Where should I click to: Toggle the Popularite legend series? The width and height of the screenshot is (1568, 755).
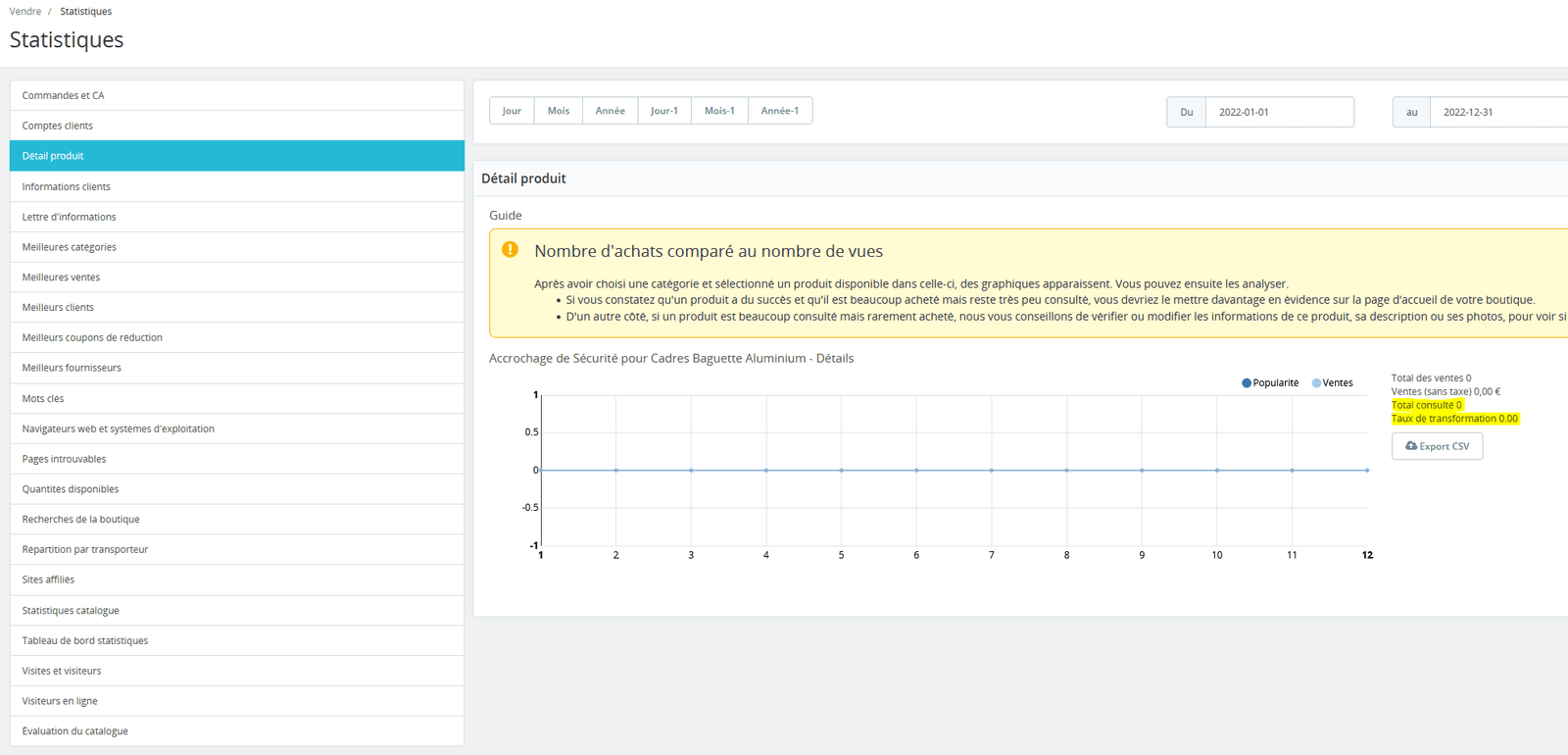click(x=1270, y=383)
